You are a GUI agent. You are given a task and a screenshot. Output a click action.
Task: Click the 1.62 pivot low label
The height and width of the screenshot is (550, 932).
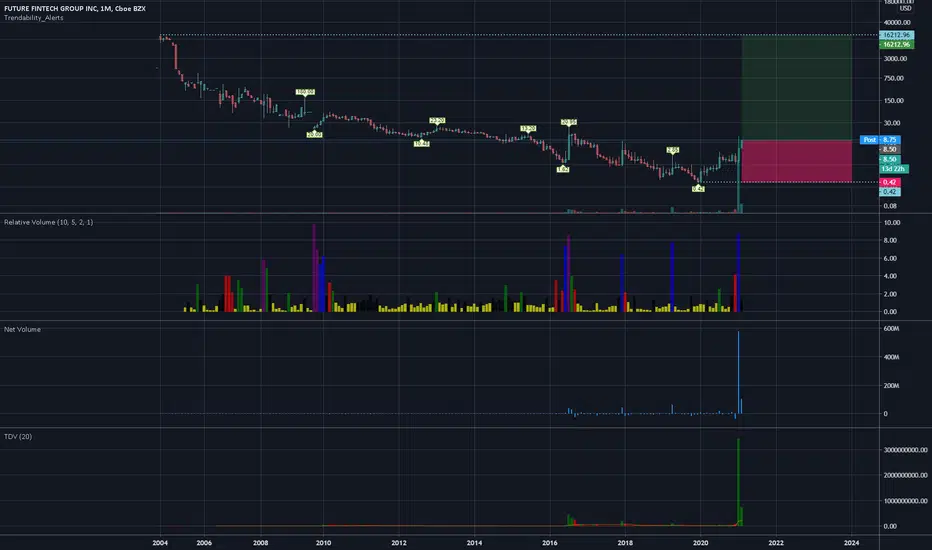click(x=562, y=169)
